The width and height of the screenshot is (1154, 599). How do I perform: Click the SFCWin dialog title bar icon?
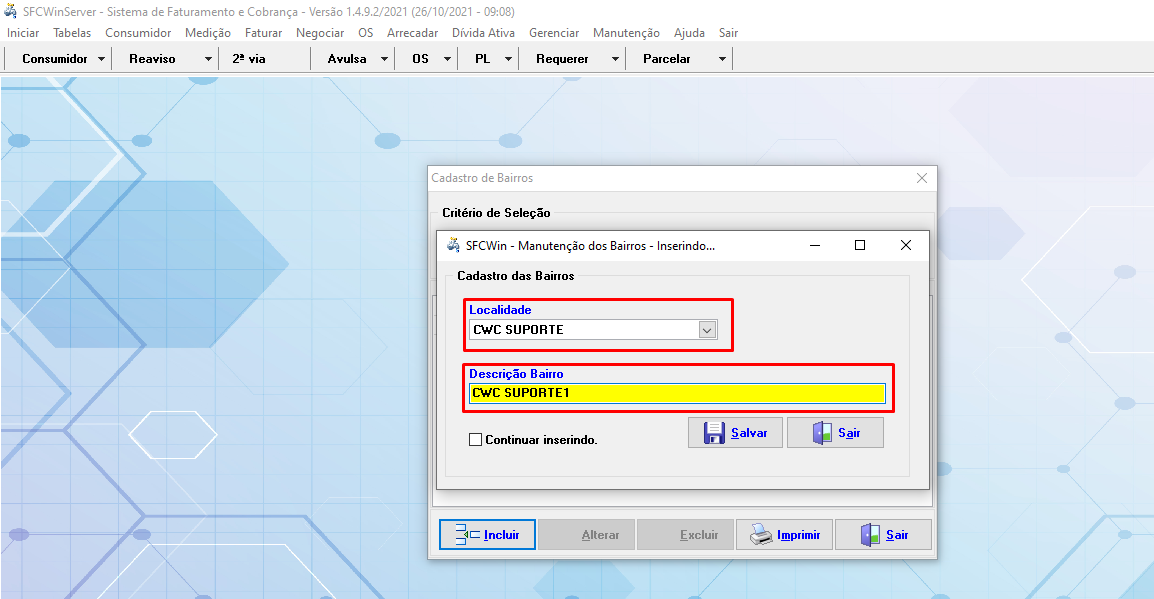[453, 245]
